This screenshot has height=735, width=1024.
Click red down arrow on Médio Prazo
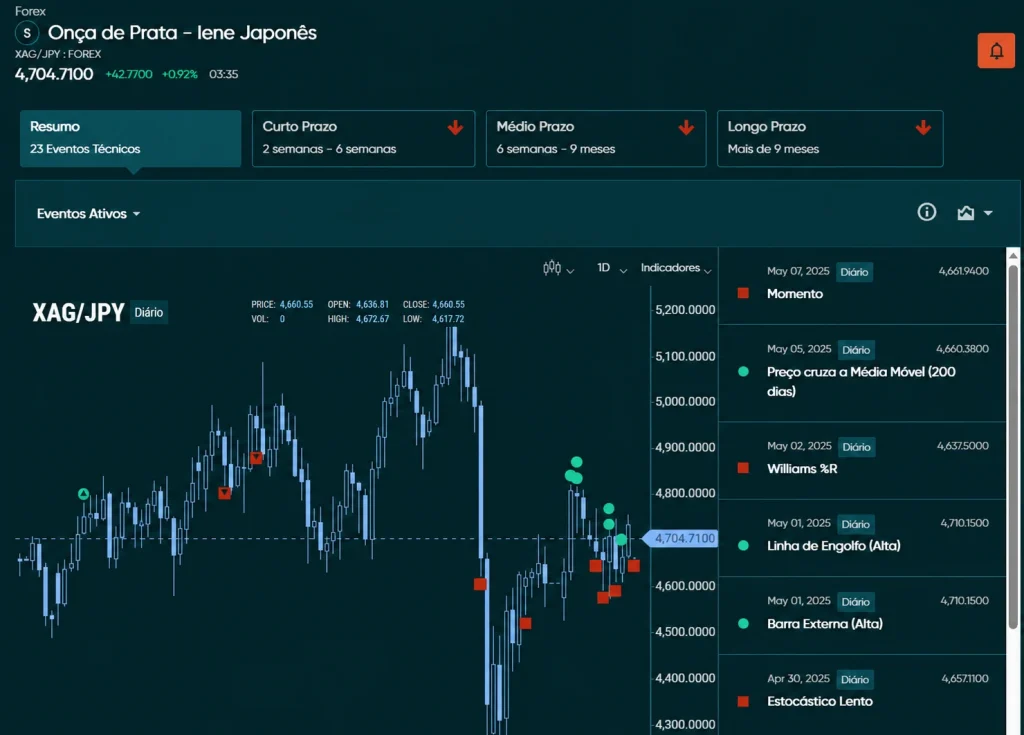[x=686, y=127]
